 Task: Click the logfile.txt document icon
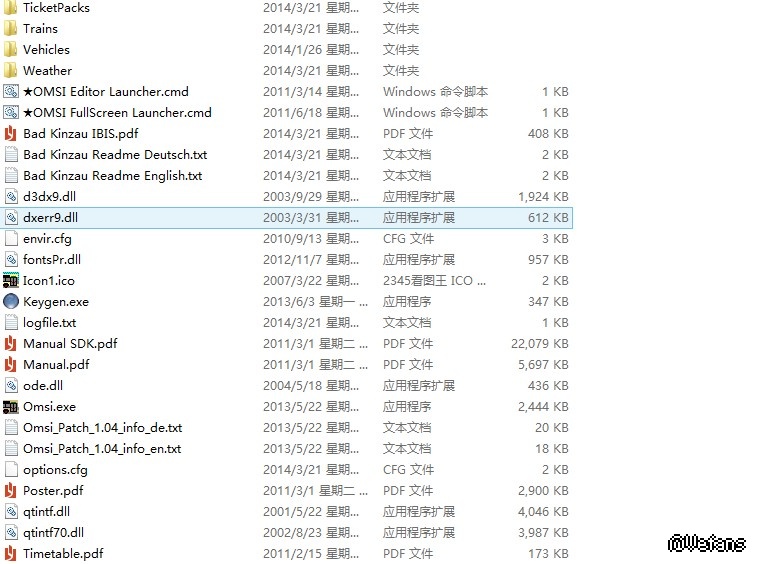tap(11, 323)
